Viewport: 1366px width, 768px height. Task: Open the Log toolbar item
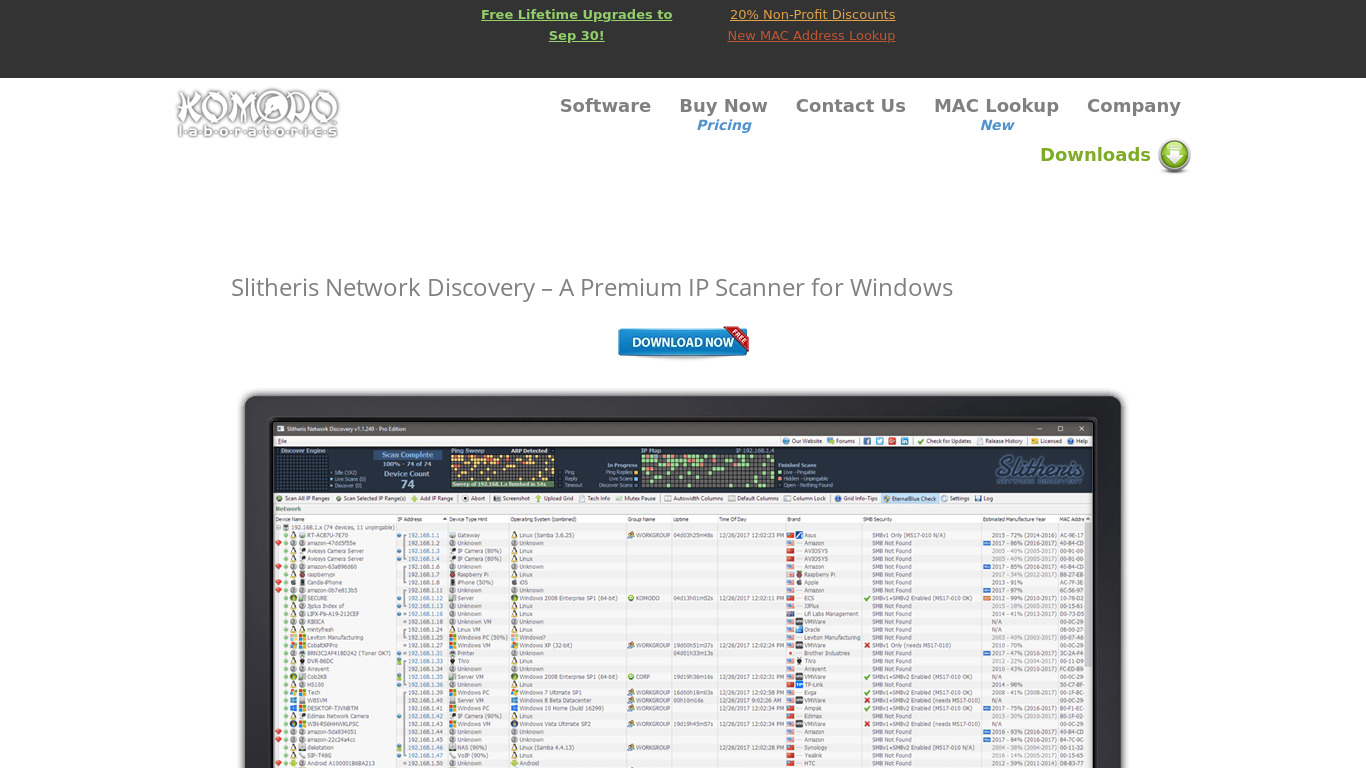click(985, 498)
